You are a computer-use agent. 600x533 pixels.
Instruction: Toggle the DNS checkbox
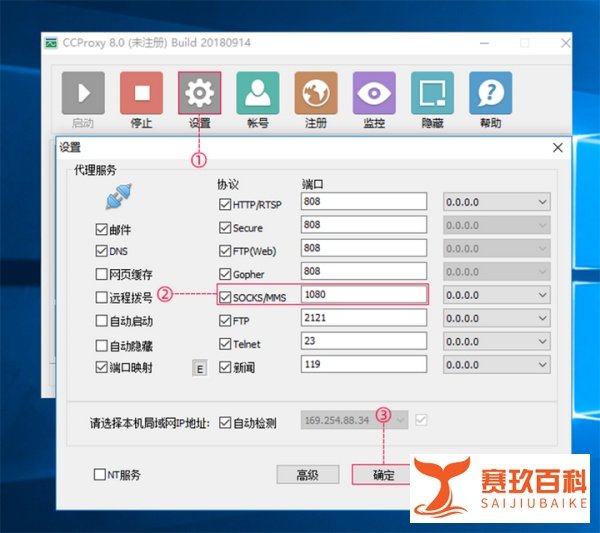[101, 251]
